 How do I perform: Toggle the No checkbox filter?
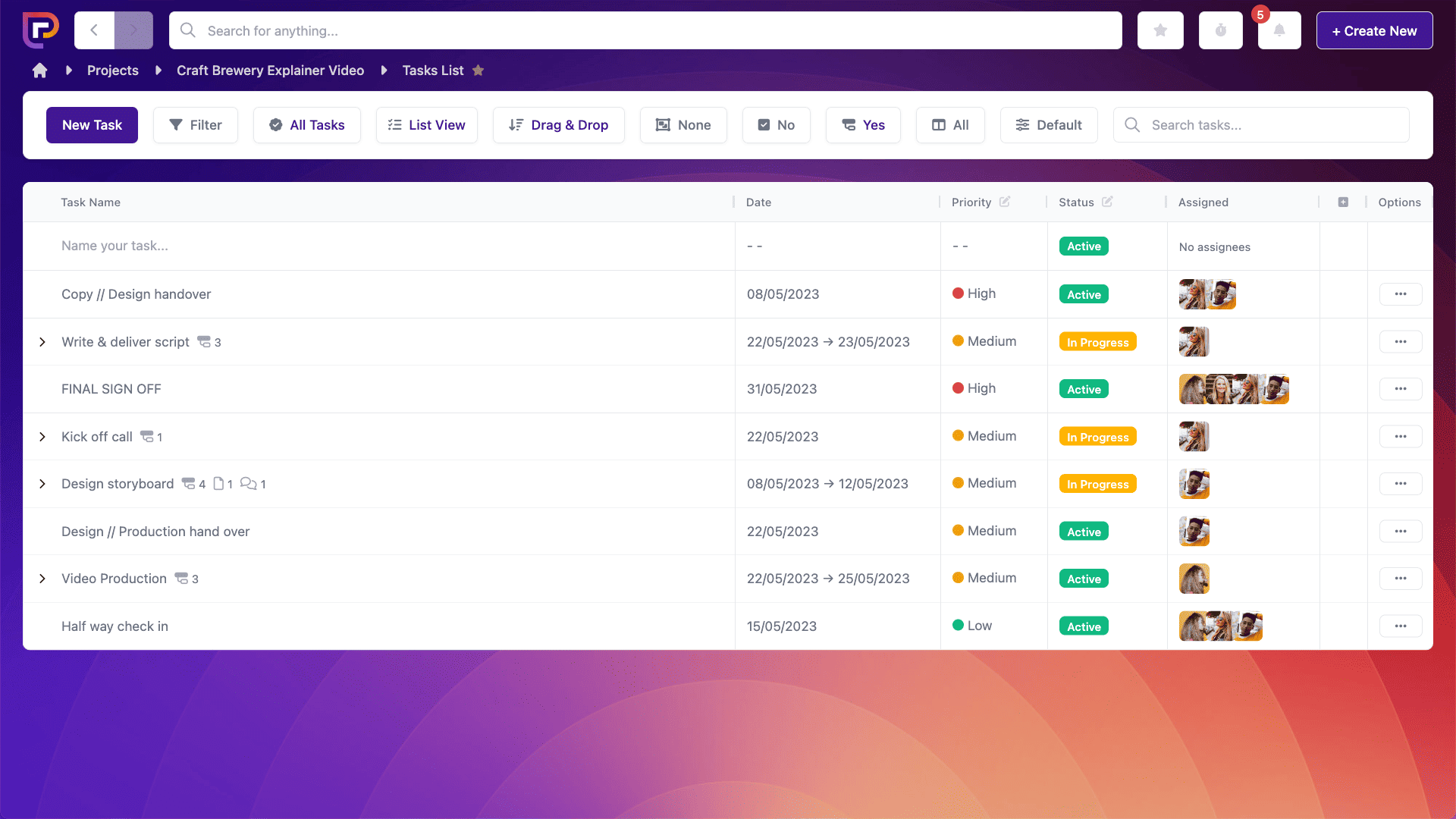(x=765, y=125)
